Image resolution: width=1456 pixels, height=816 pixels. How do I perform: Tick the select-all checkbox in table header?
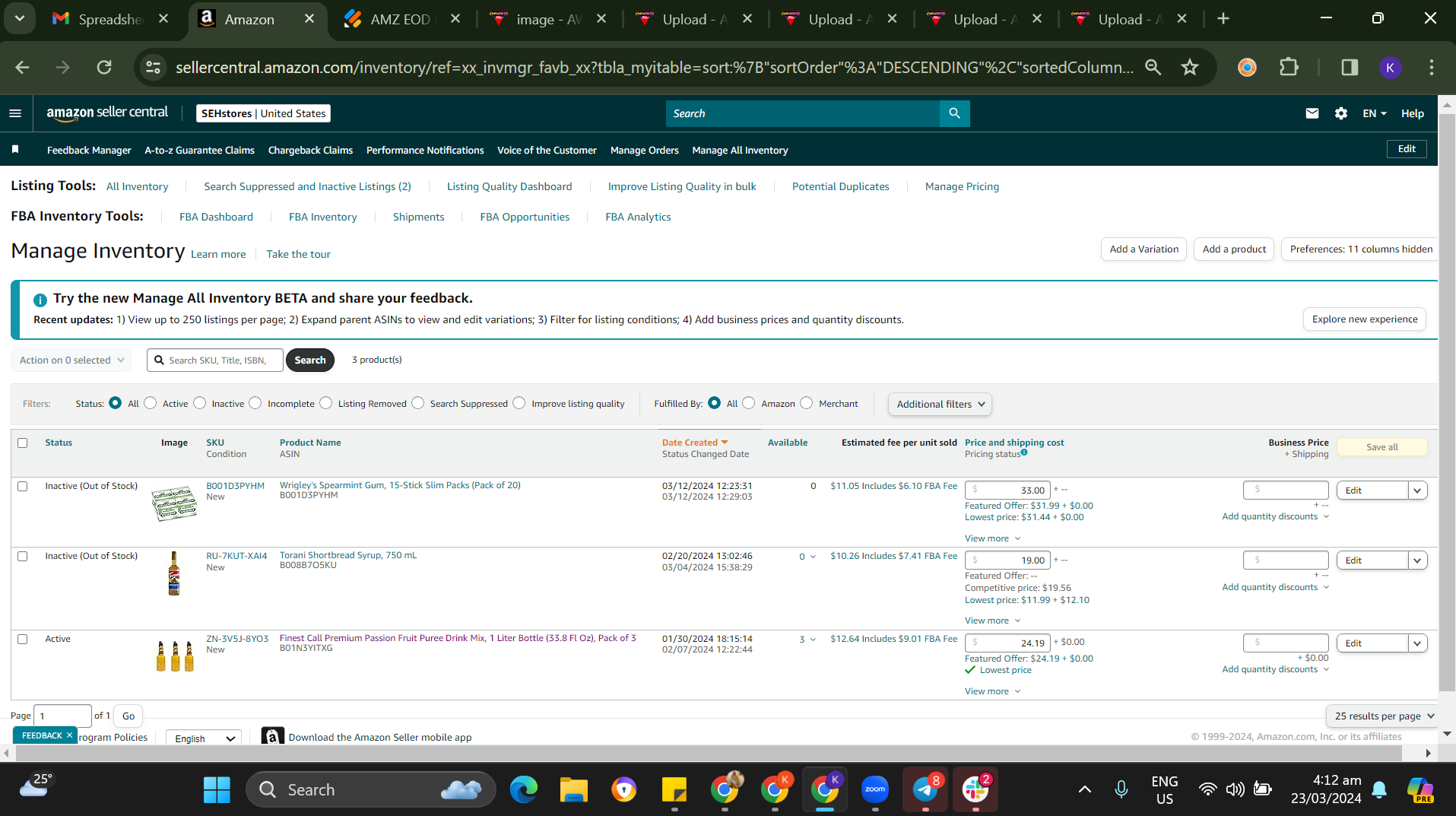tap(23, 443)
